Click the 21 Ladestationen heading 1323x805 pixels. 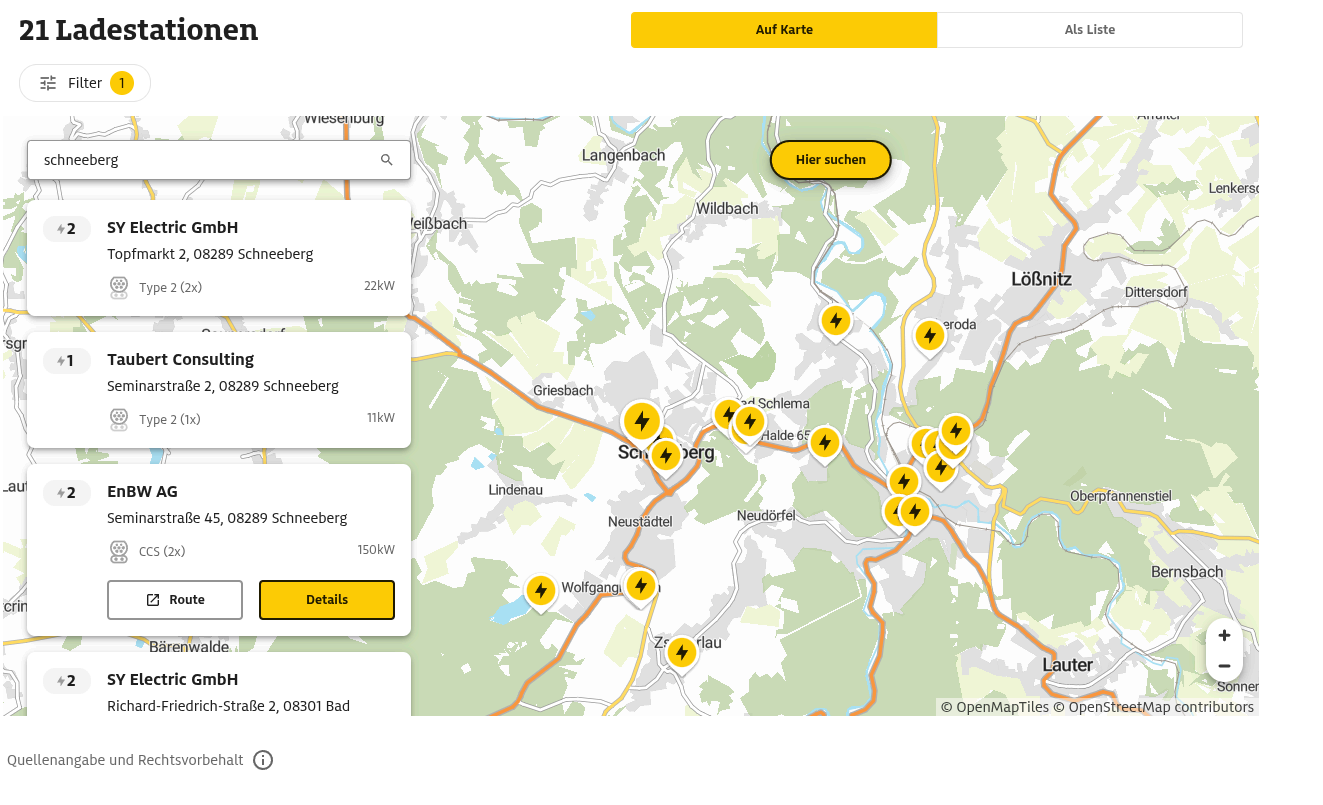tap(139, 30)
